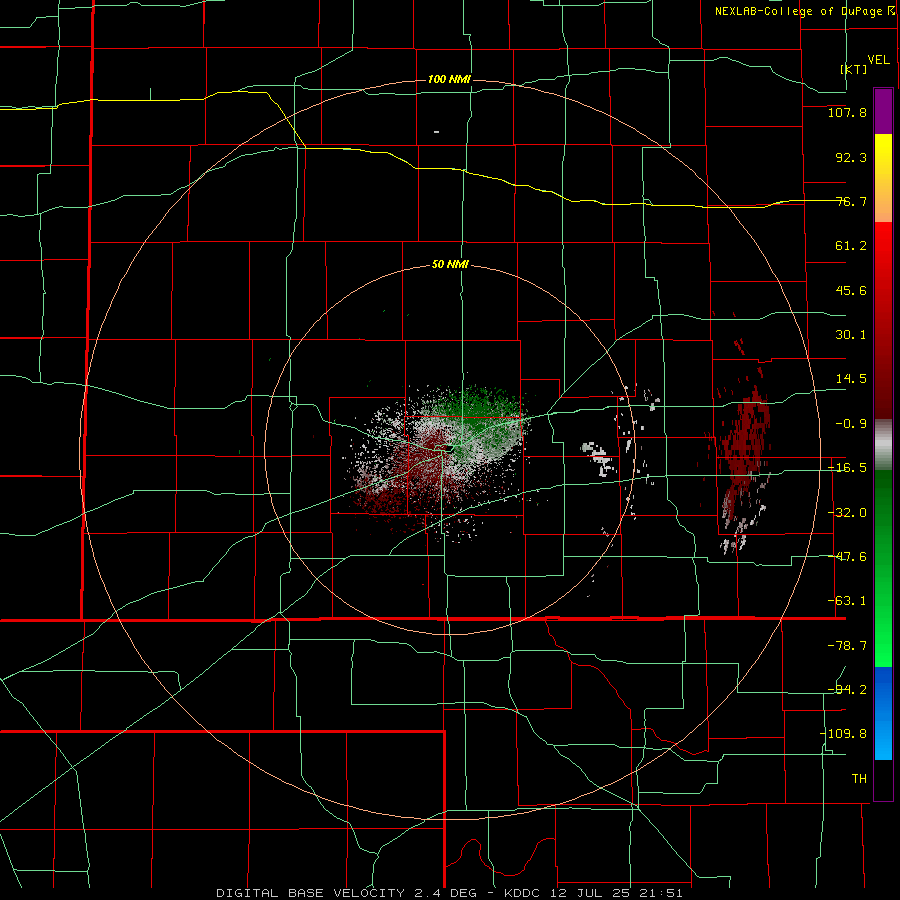Click the TH label beside color bar
Viewport: 900px width, 900px height.
(859, 778)
